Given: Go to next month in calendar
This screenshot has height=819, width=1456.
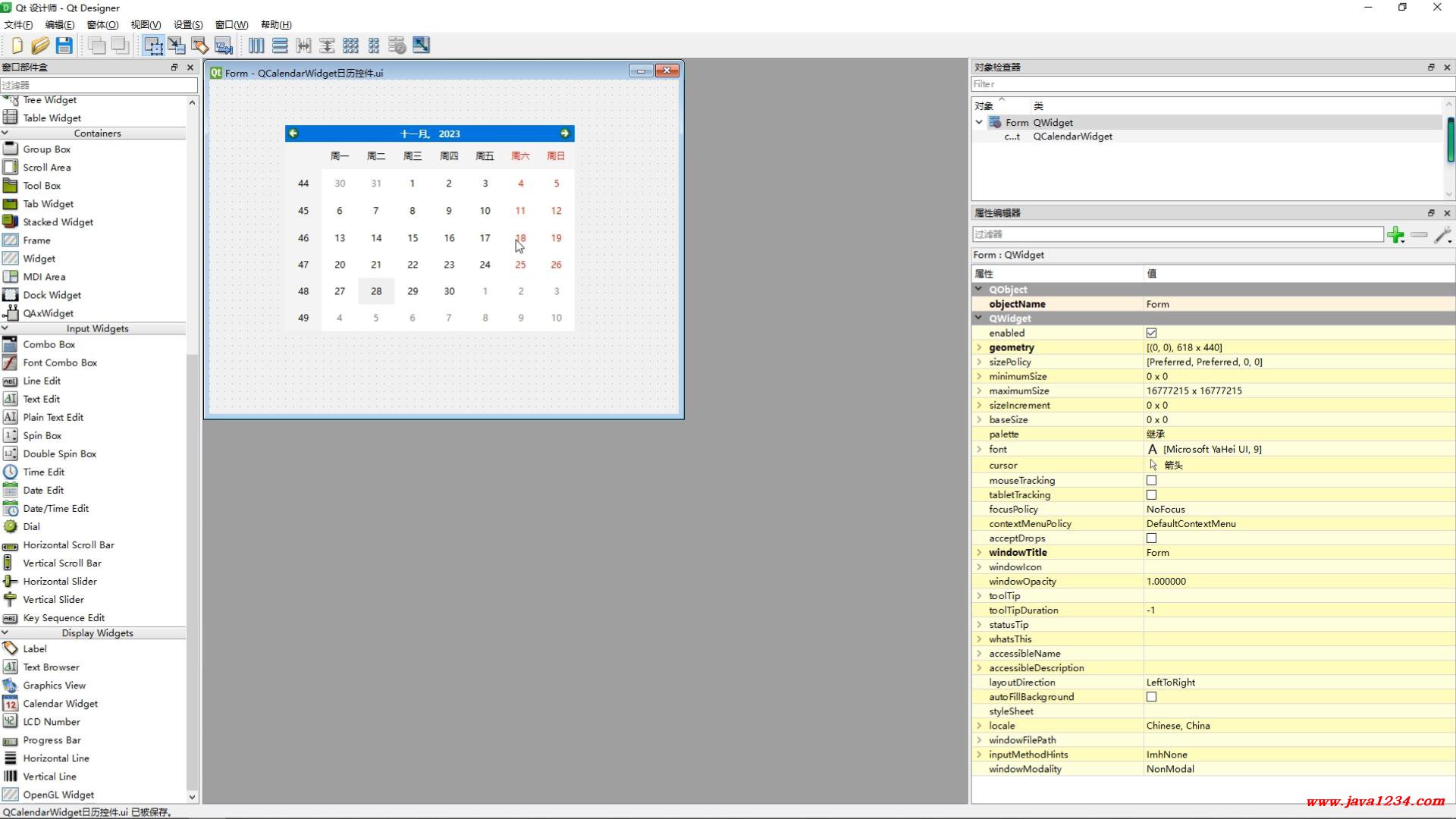Looking at the screenshot, I should click(564, 133).
